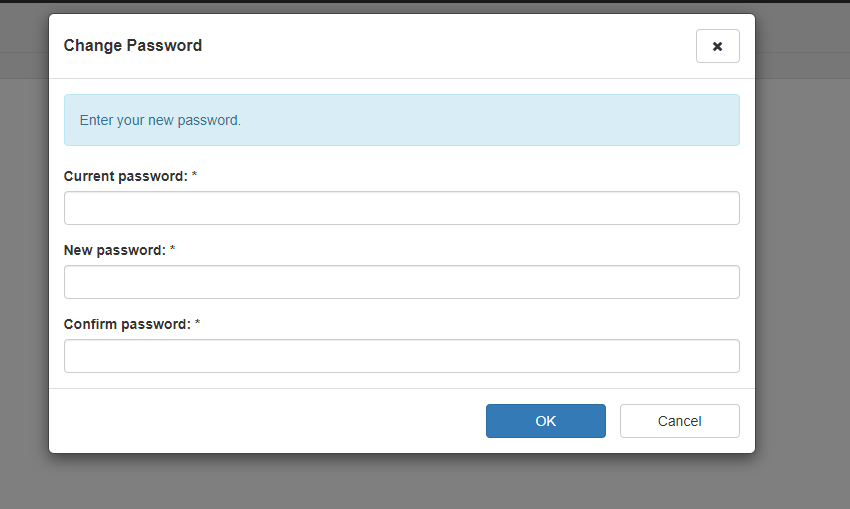Viewport: 850px width, 509px height.
Task: Cancel the password change
Action: click(679, 421)
